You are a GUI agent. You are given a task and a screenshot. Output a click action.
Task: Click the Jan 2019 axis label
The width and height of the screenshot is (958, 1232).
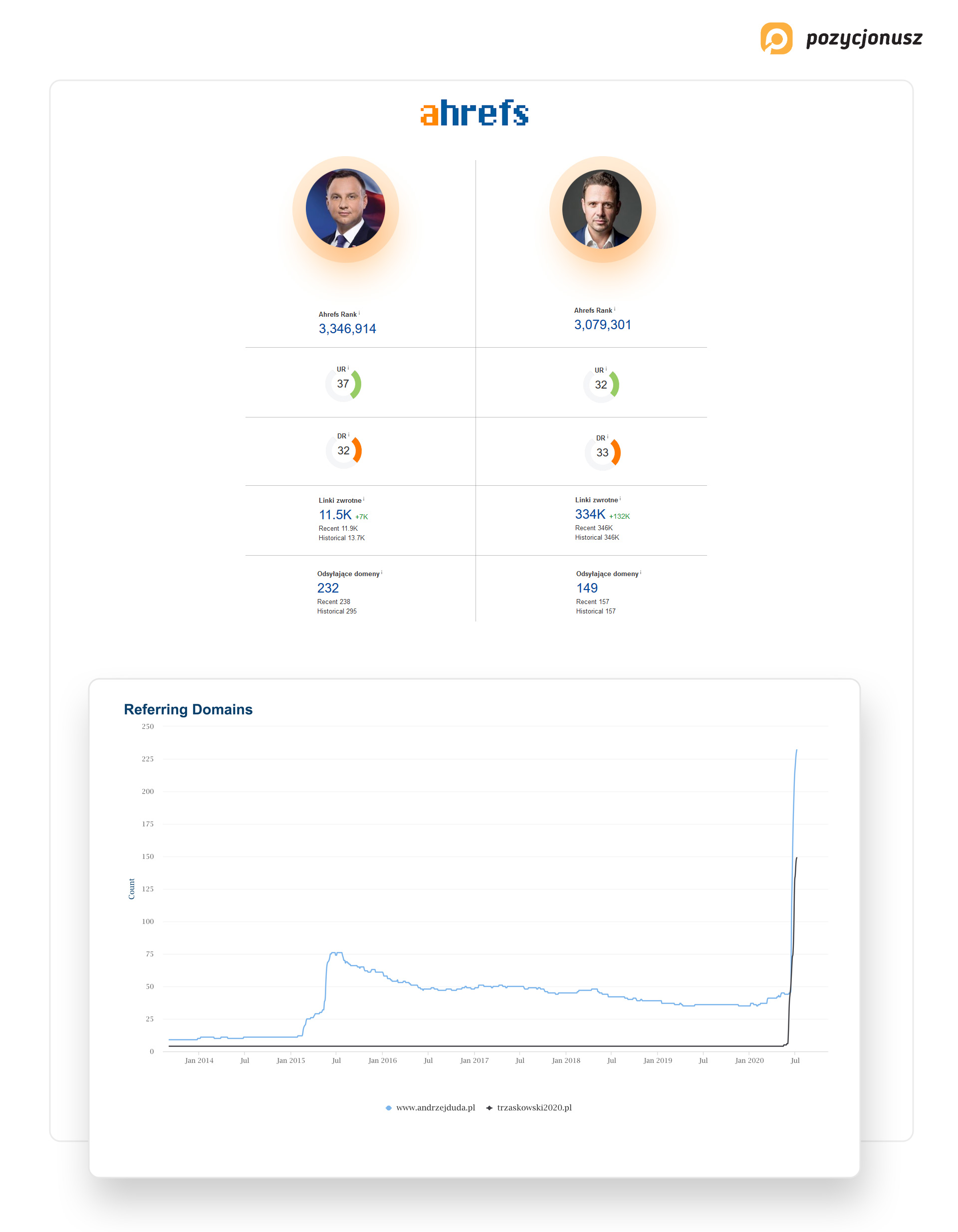[658, 1060]
